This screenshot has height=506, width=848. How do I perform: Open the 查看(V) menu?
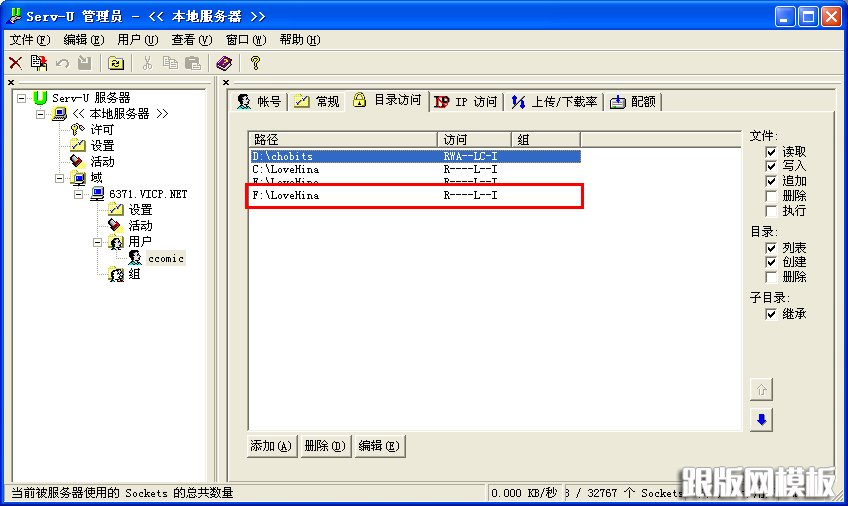pyautogui.click(x=191, y=40)
